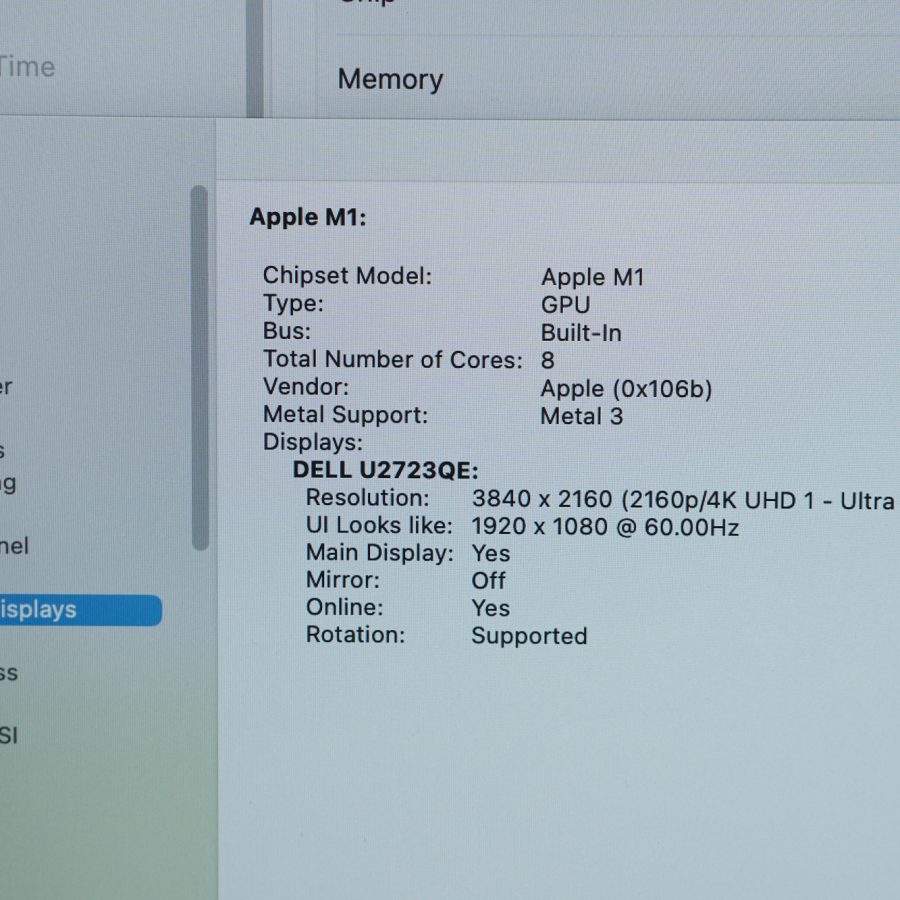Select the Displays item in sidebar
The image size is (900, 900).
[x=80, y=610]
